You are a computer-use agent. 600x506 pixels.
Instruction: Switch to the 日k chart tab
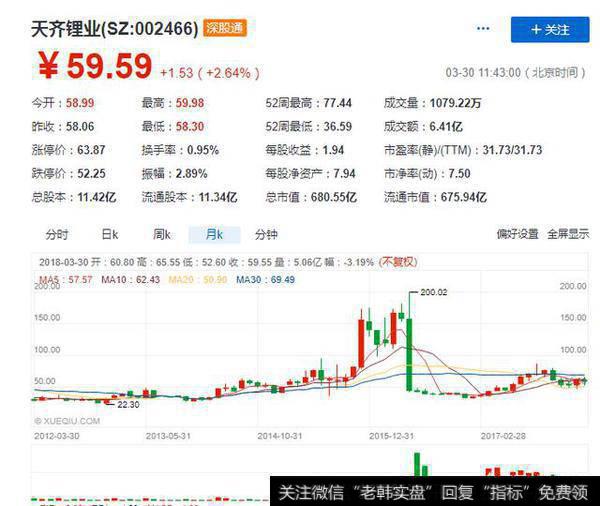tap(110, 234)
